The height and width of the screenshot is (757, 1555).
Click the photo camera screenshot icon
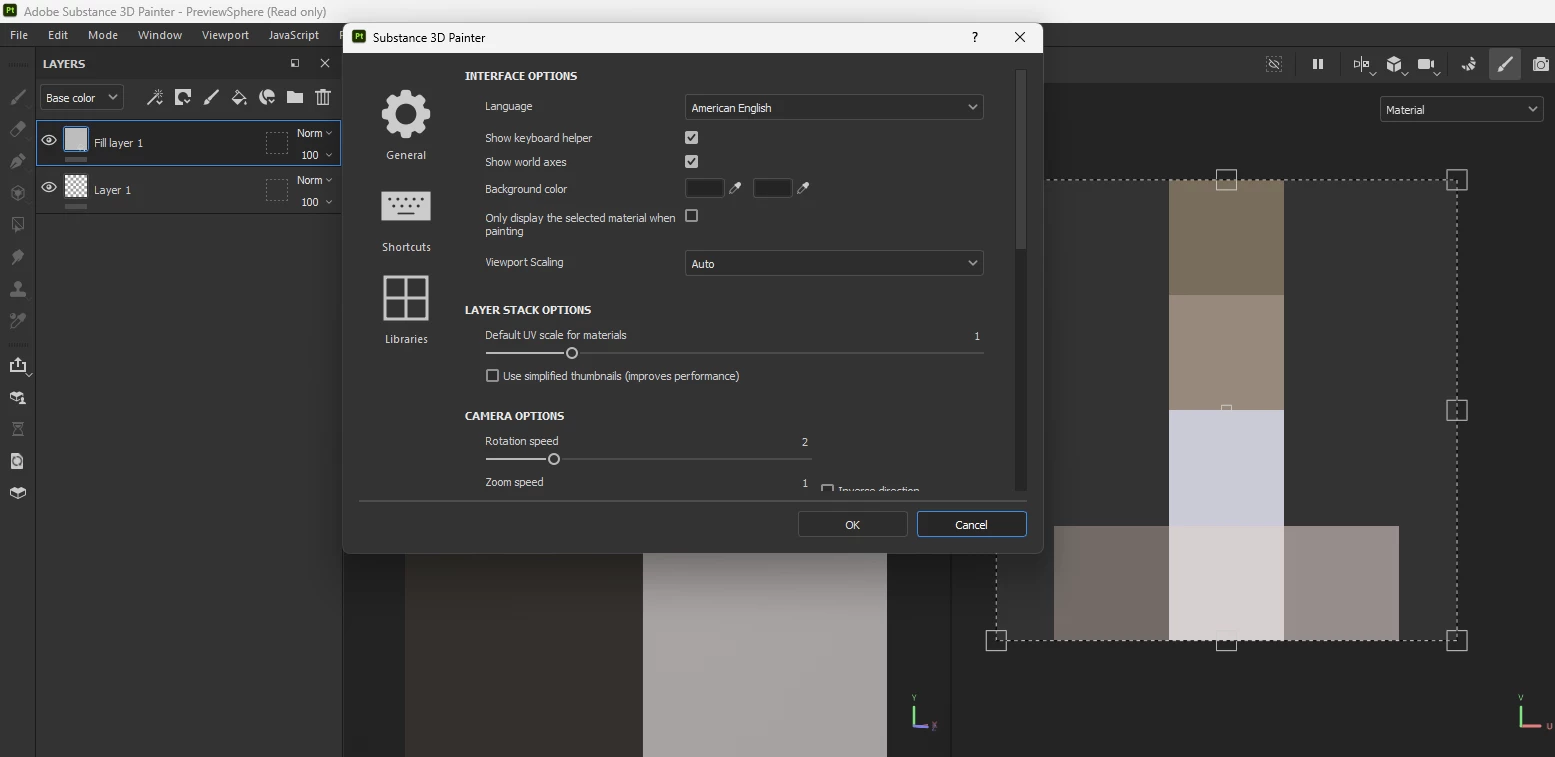(1541, 64)
